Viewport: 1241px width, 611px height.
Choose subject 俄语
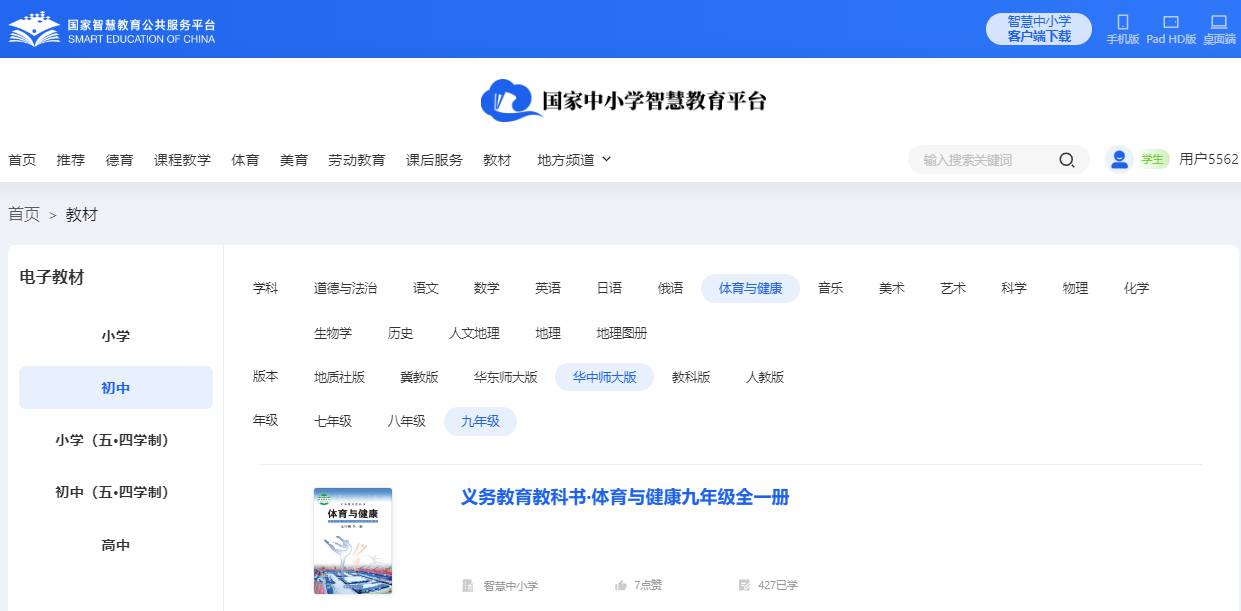pos(671,288)
